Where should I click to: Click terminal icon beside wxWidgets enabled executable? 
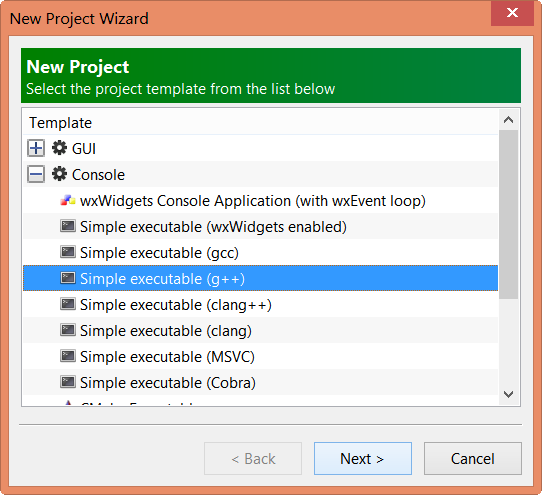click(68, 226)
